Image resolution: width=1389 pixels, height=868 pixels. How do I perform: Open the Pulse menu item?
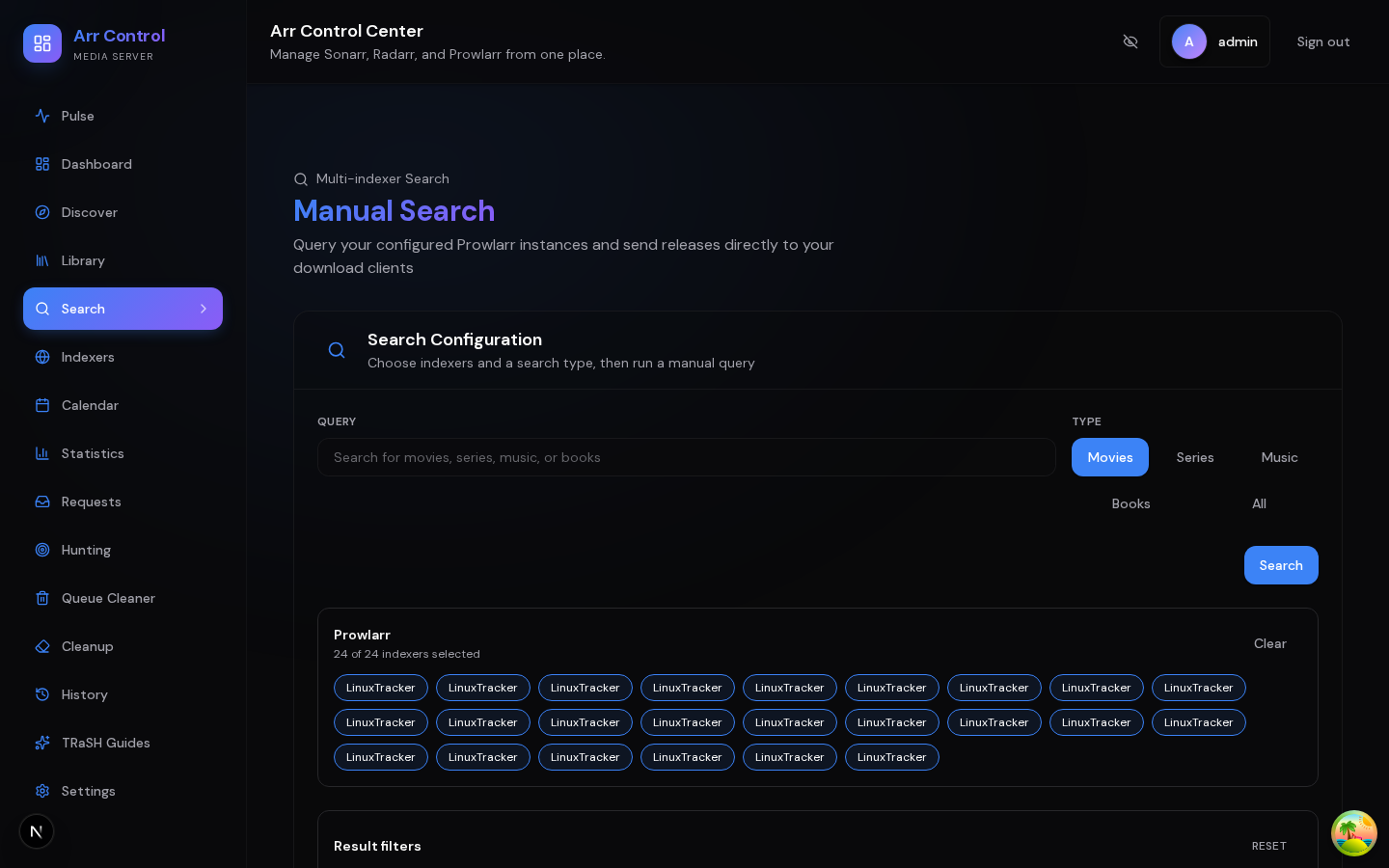pos(123,116)
